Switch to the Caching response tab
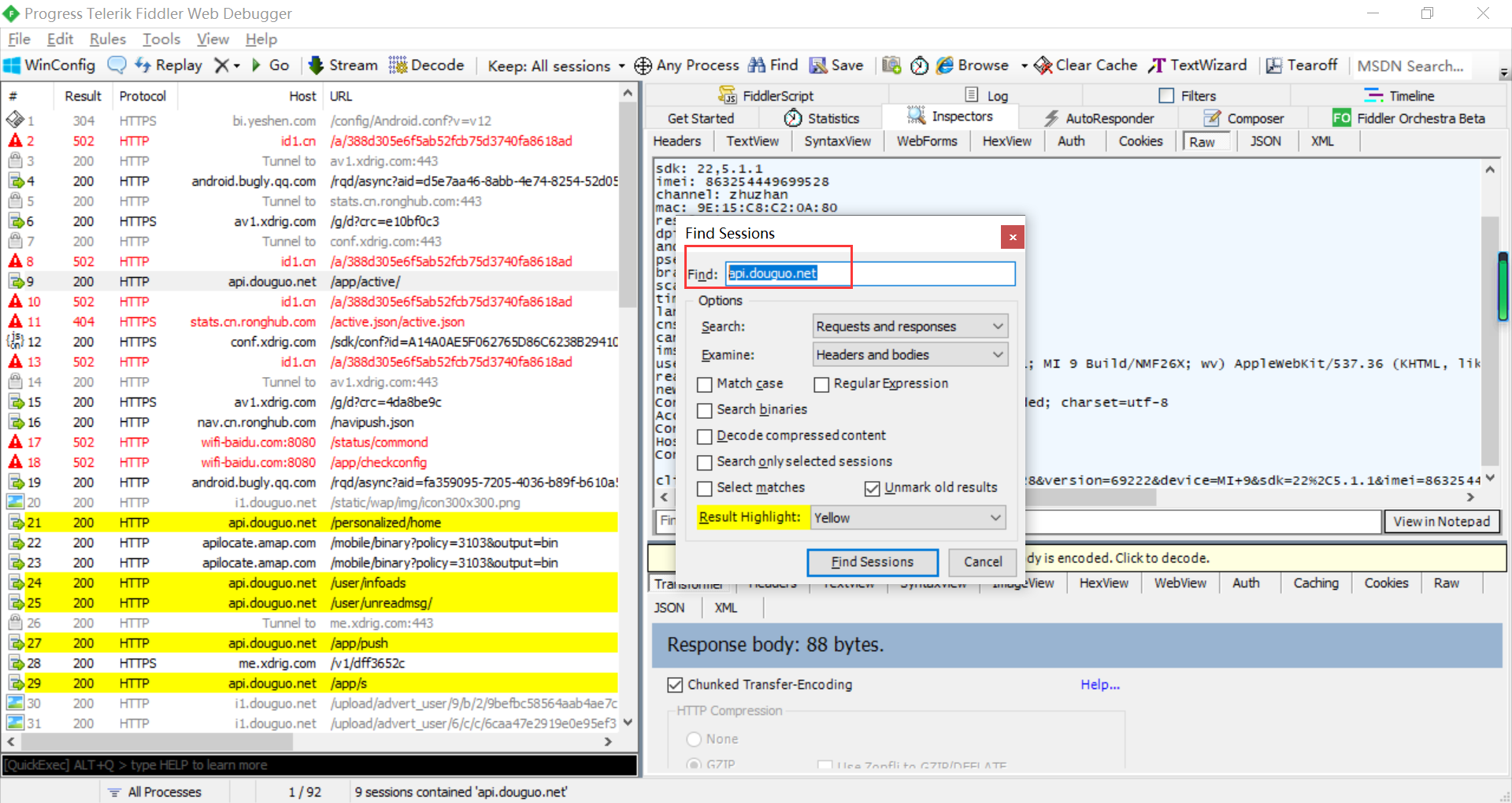 coord(1316,583)
